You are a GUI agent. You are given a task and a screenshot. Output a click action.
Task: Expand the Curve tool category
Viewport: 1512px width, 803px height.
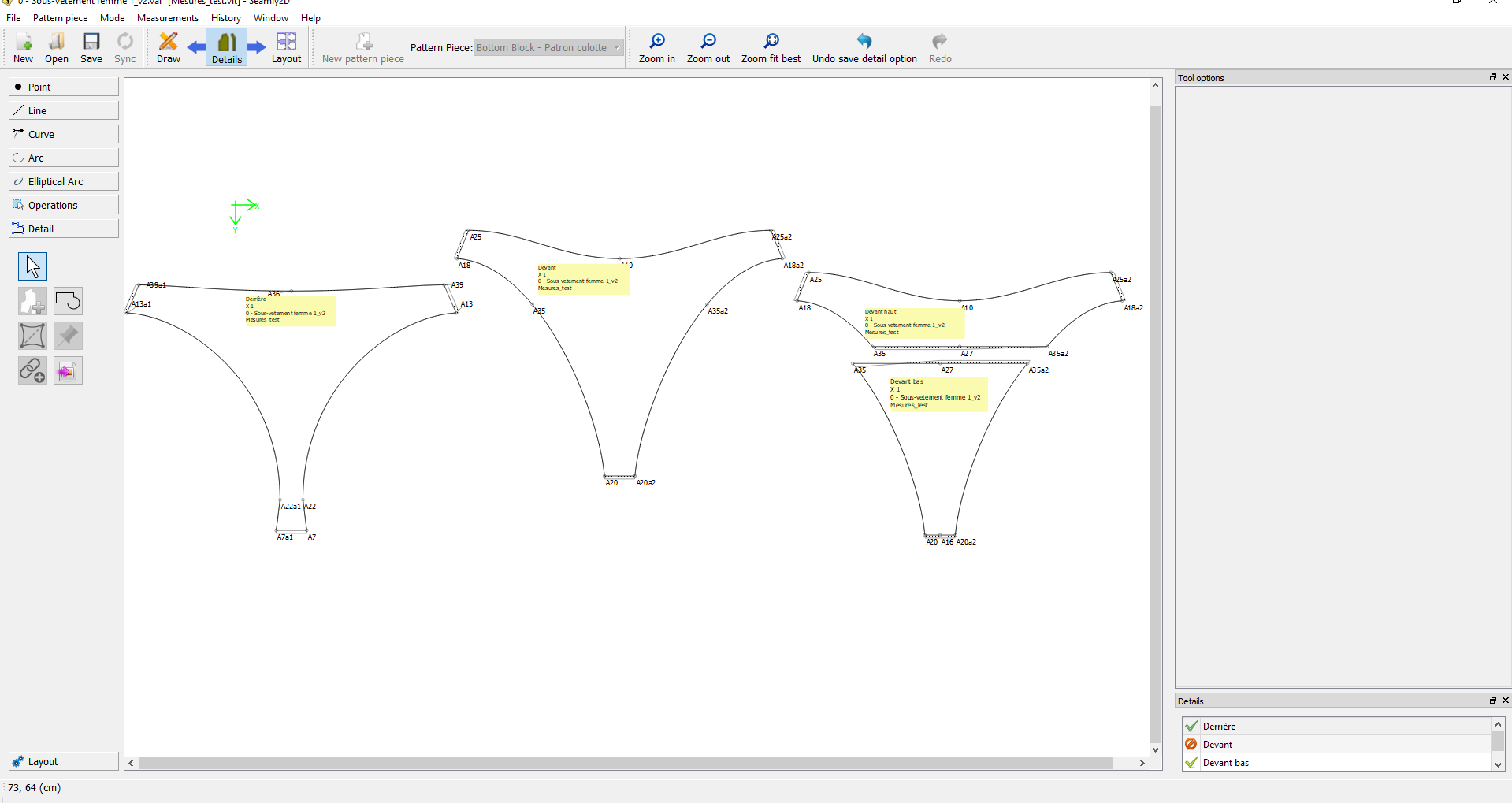pos(64,134)
